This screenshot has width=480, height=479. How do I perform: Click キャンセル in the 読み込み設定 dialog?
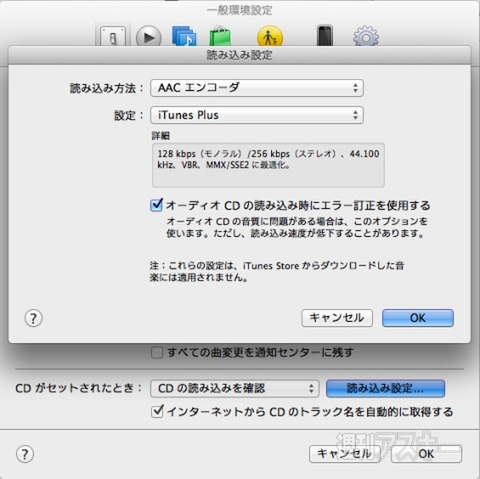tap(337, 318)
